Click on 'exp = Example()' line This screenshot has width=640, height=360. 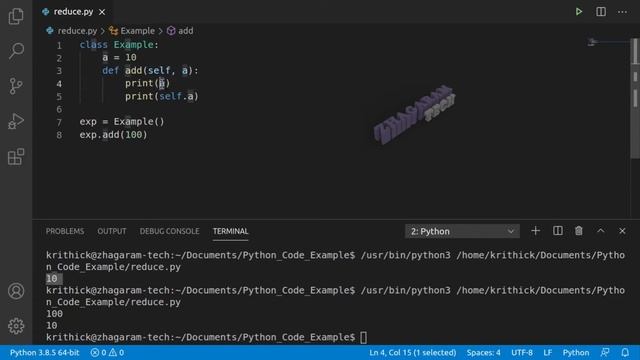coord(122,122)
